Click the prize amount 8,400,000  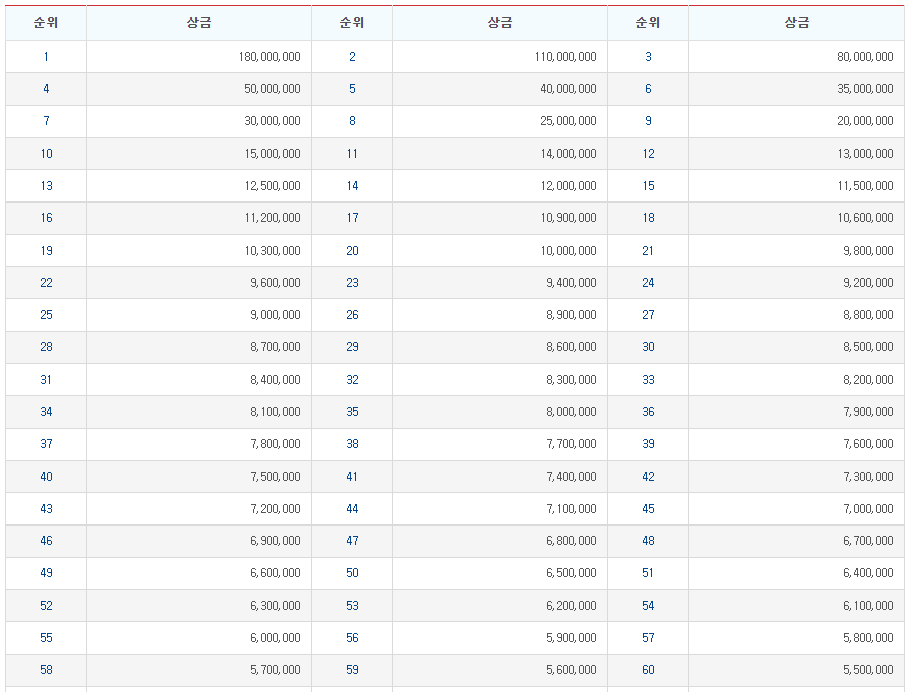click(x=275, y=380)
